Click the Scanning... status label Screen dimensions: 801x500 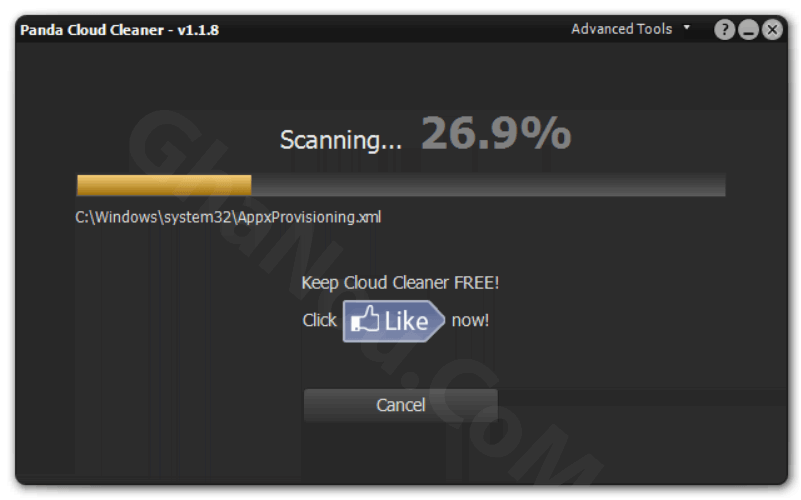click(341, 140)
